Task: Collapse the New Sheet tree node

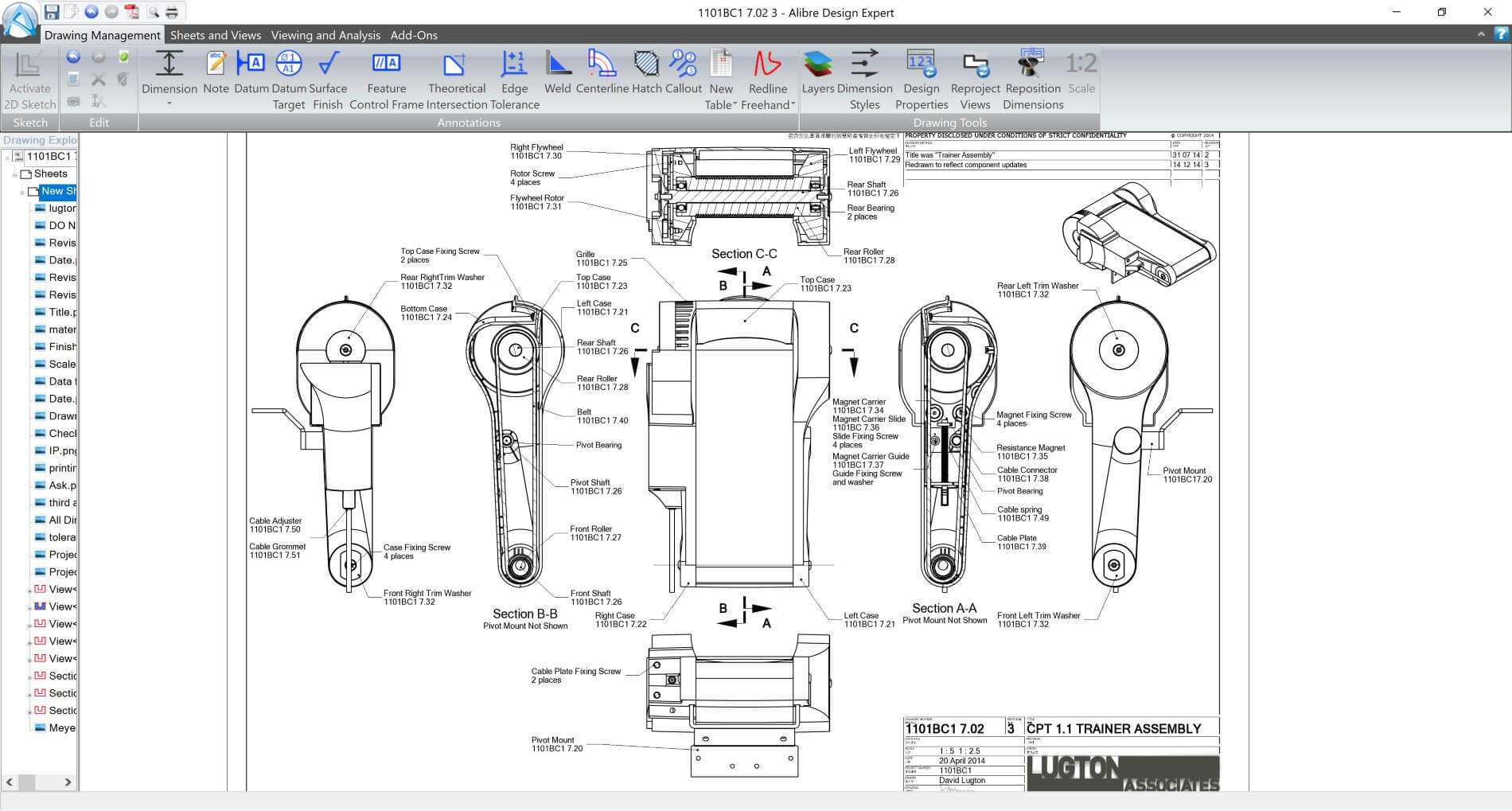Action: pyautogui.click(x=22, y=192)
